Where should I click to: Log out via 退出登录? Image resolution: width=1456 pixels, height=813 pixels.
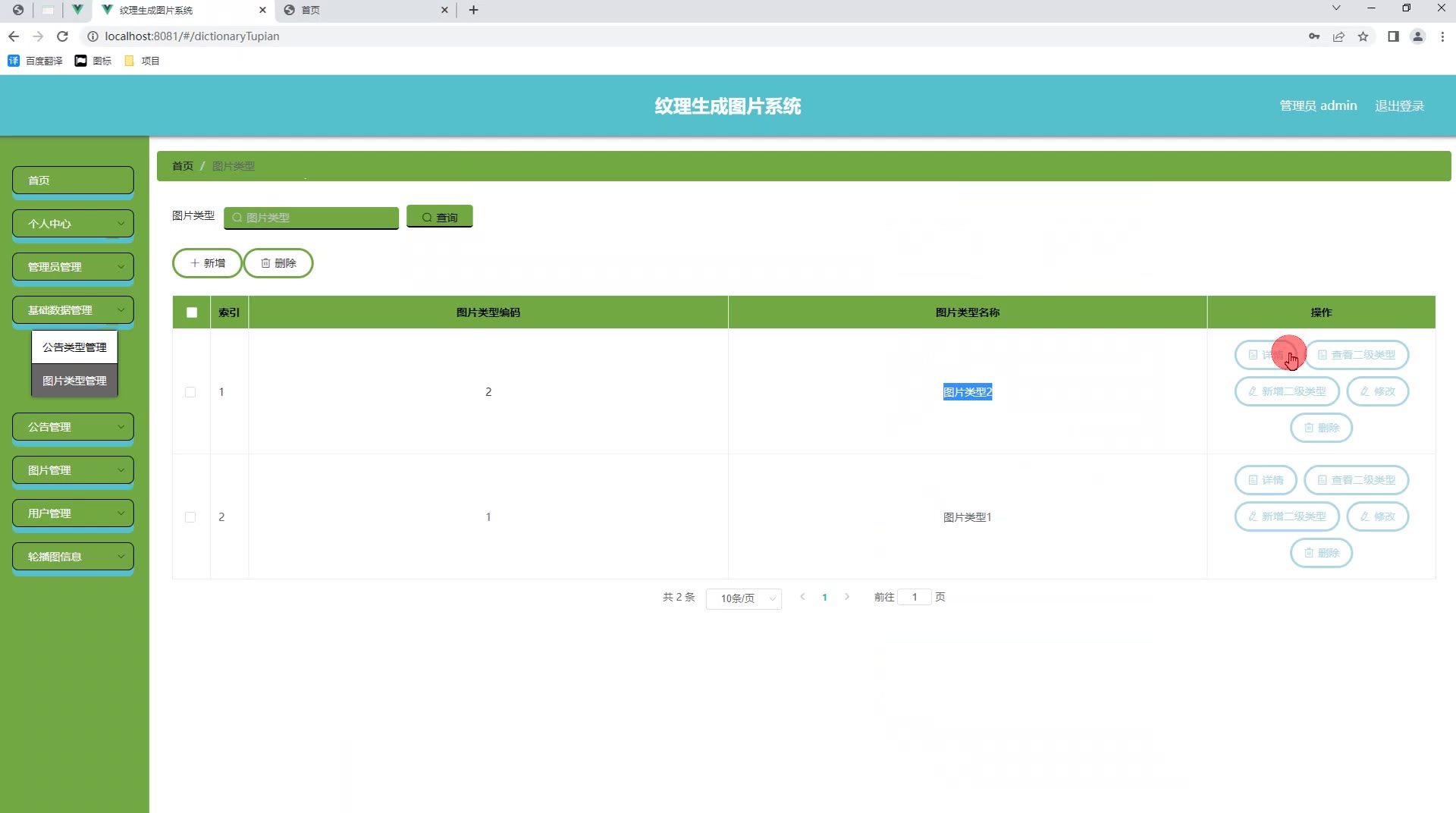click(1399, 106)
